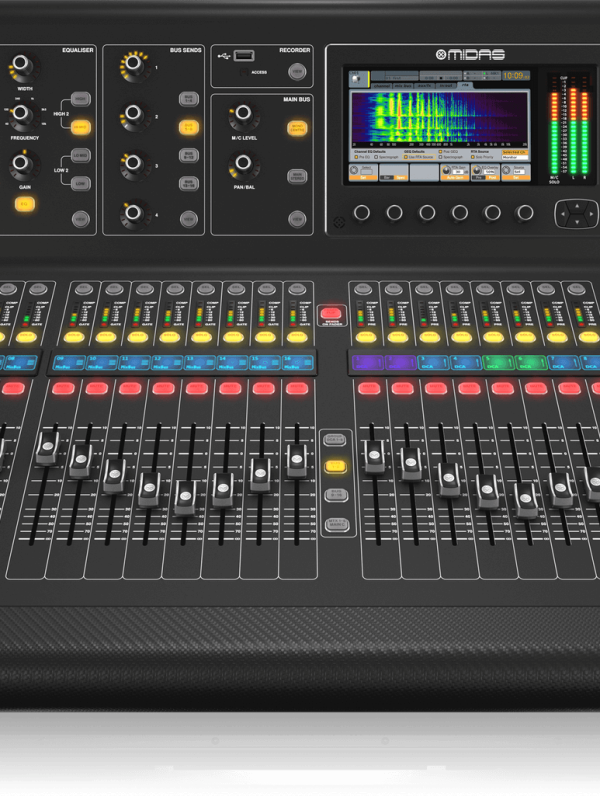Toggle the Main Stereo button in Main Bus
This screenshot has width=600, height=800.
click(297, 177)
